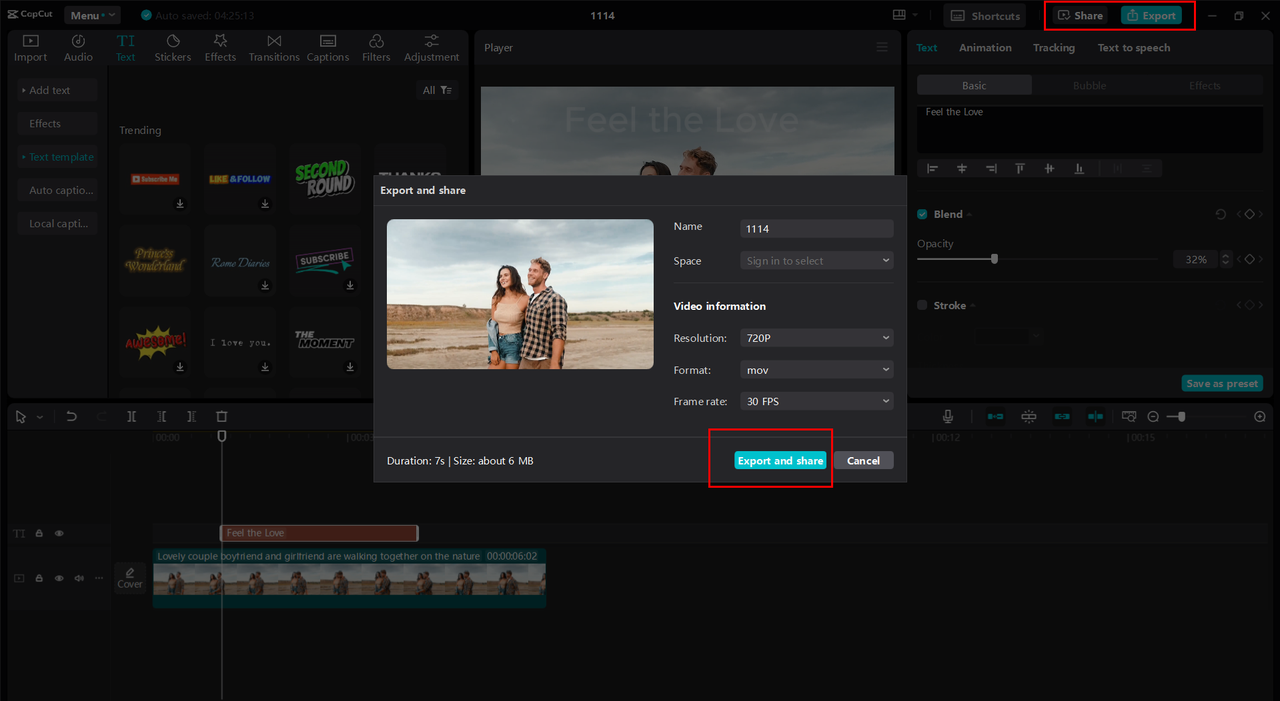Open the Effects panel in the top toolbar

tap(220, 48)
